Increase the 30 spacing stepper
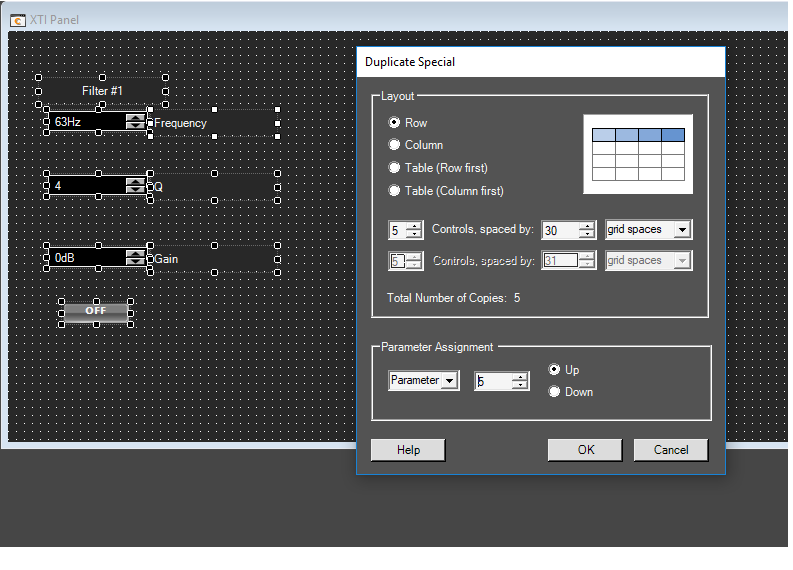Screen dimensions: 793x570 (587, 226)
